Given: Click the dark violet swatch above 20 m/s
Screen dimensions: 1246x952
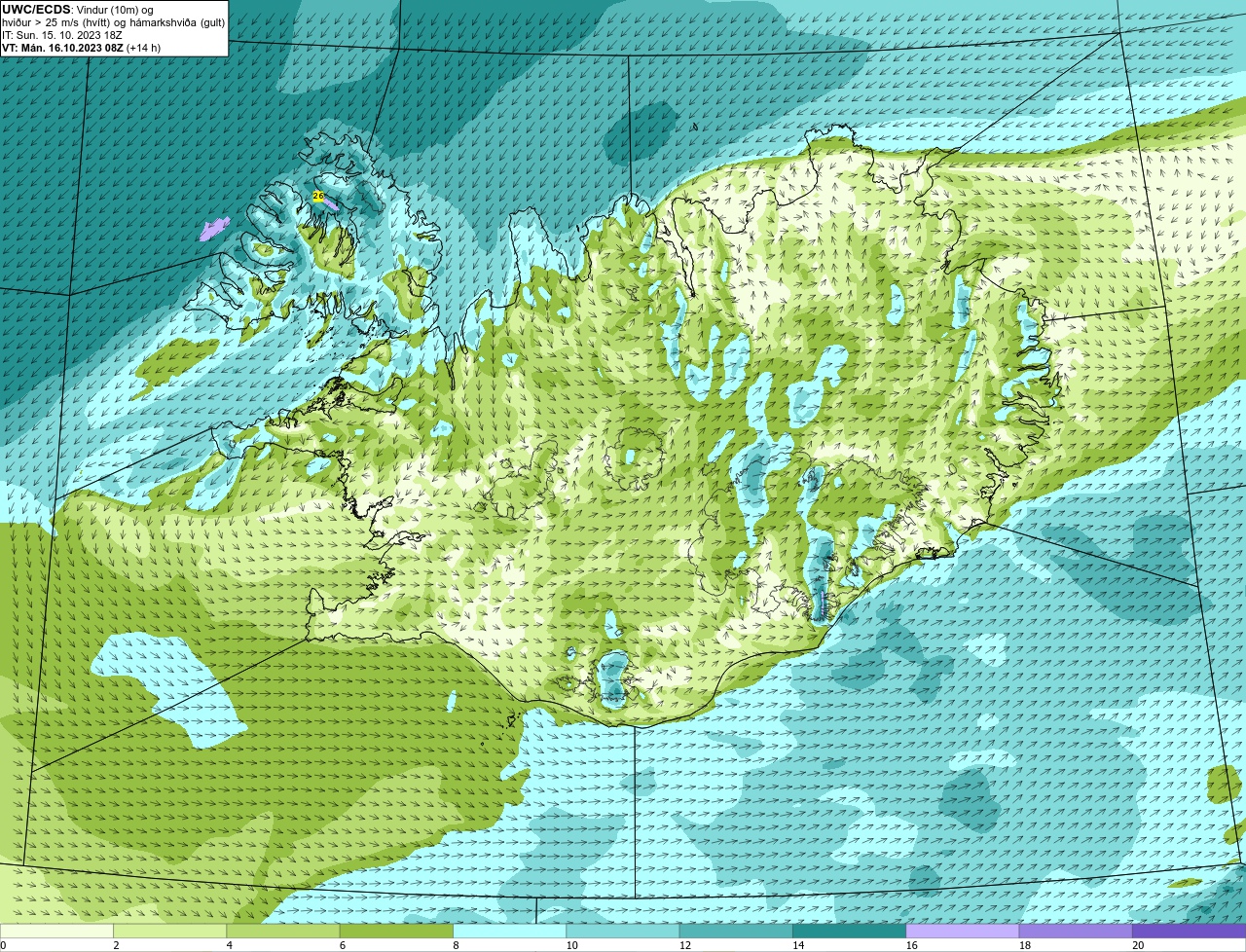Looking at the screenshot, I should coord(1189,931).
